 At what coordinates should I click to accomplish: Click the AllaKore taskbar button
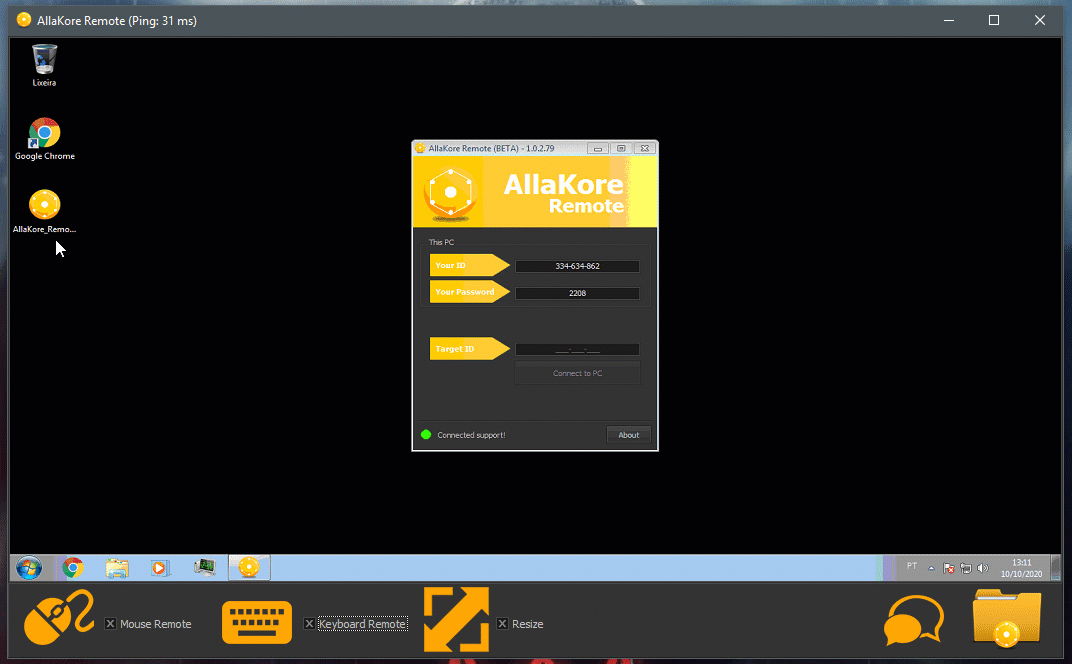click(x=249, y=568)
